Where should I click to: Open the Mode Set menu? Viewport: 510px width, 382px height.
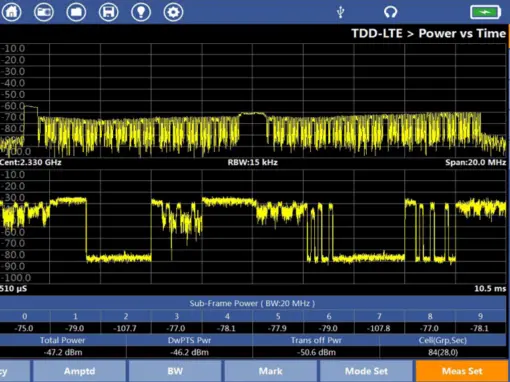pyautogui.click(x=366, y=371)
